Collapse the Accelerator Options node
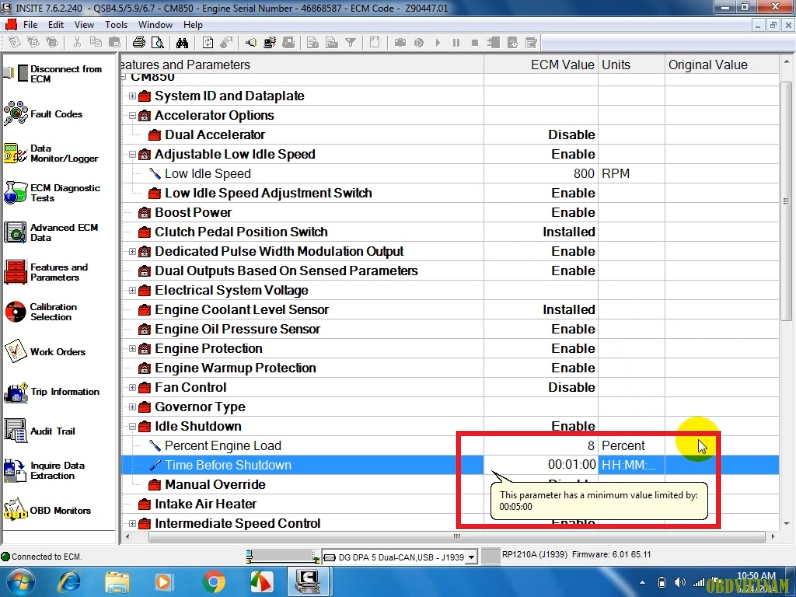This screenshot has height=597, width=796. coord(133,116)
